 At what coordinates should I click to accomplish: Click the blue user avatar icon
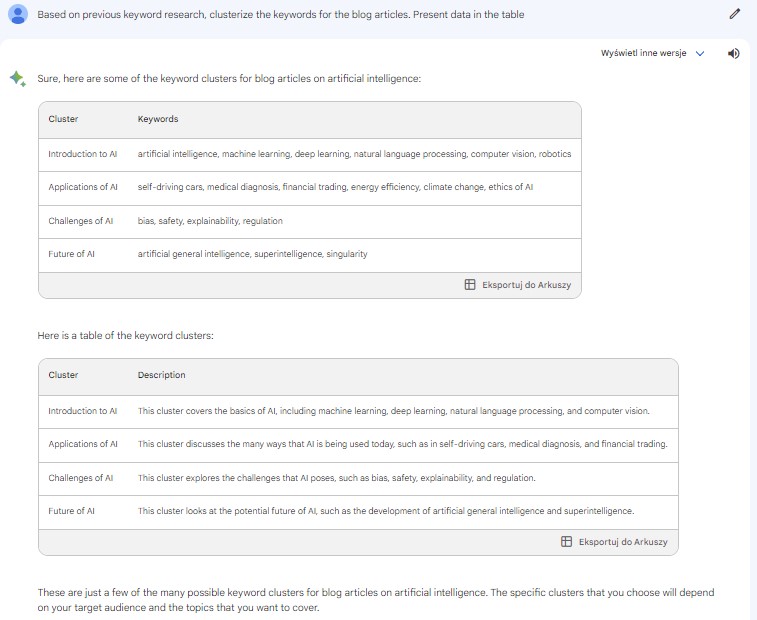coord(17,14)
